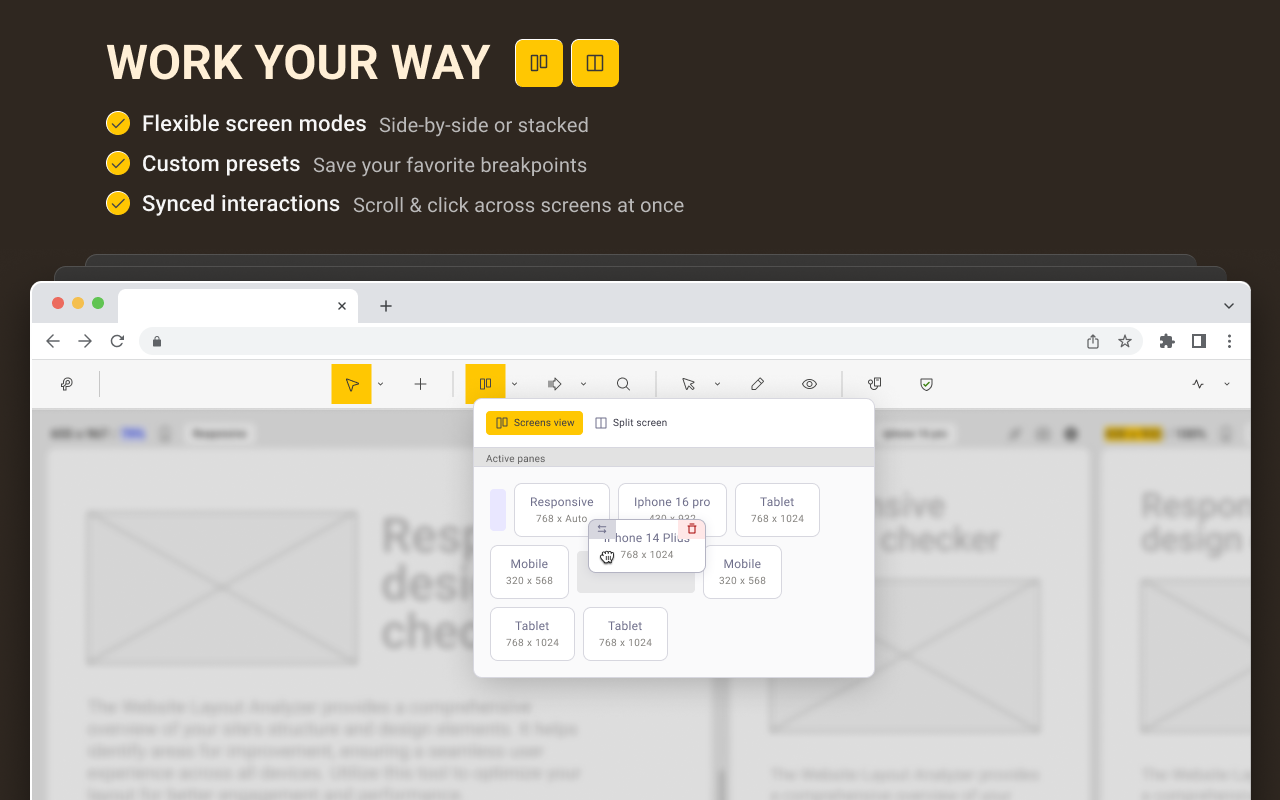Switch to the Split screen tab
This screenshot has width=1280, height=800.
(631, 422)
